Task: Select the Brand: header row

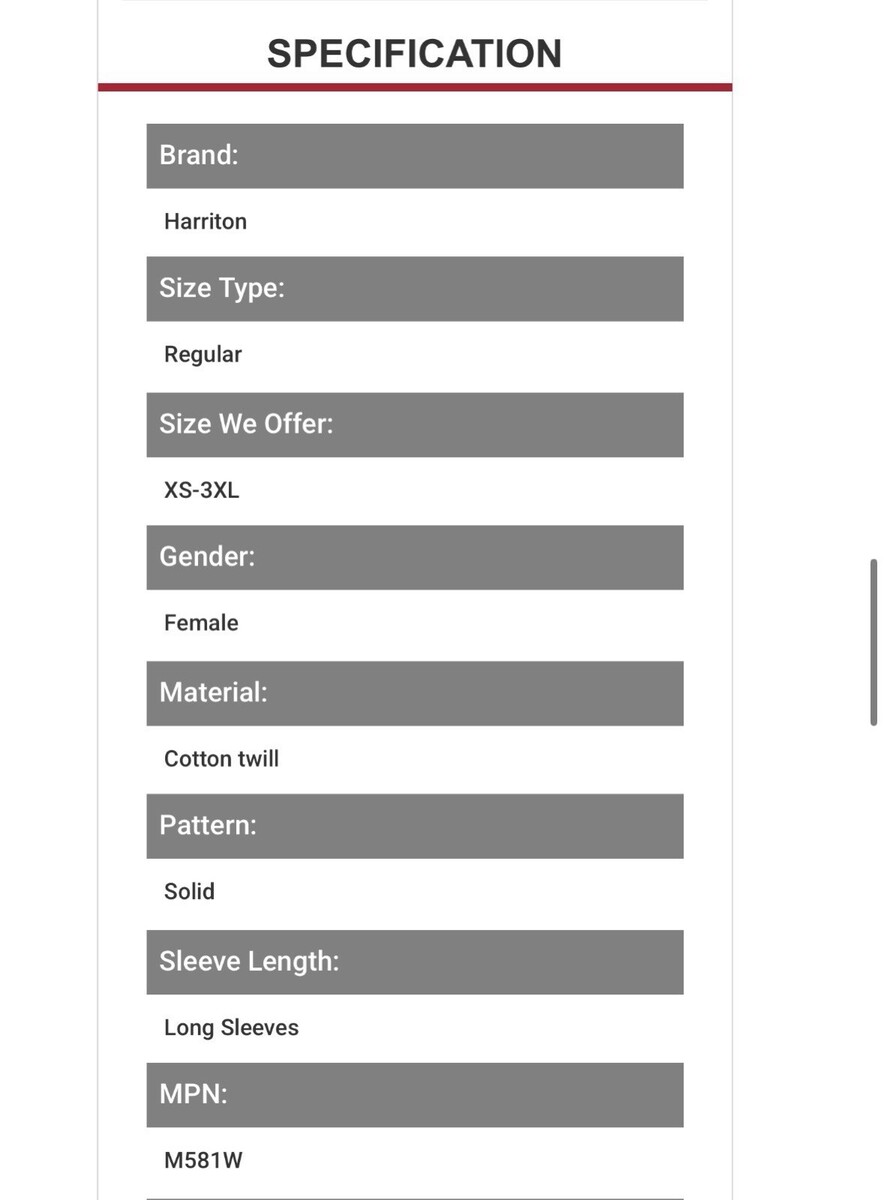Action: [415, 156]
